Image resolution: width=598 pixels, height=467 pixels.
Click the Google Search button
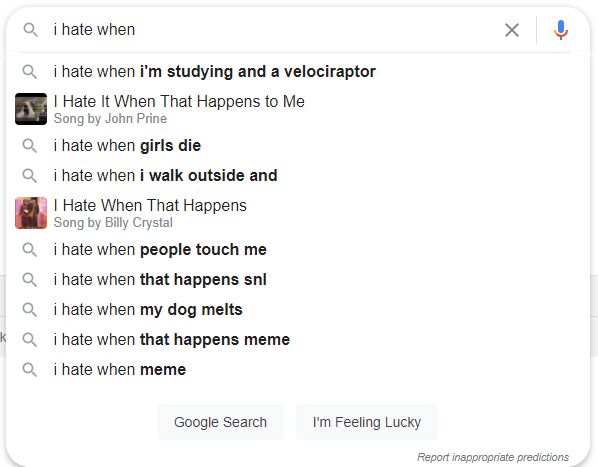pos(220,422)
